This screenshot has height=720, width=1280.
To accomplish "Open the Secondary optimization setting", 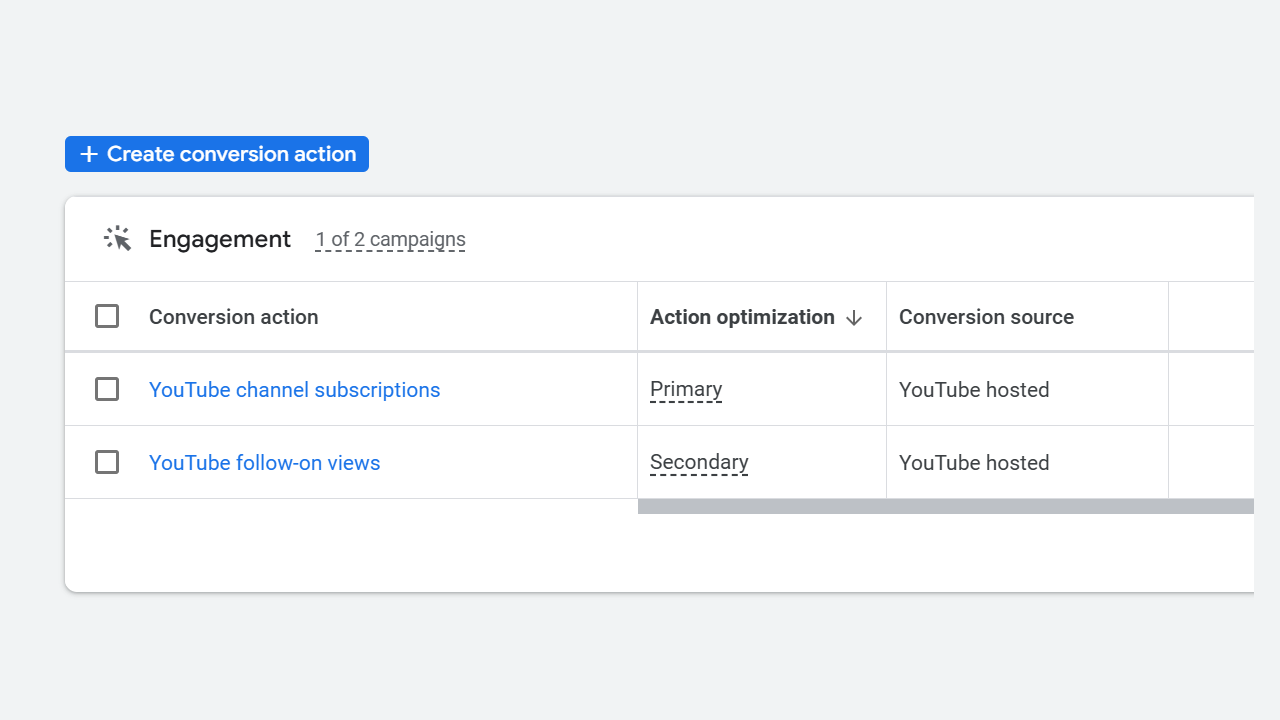I will pos(699,462).
